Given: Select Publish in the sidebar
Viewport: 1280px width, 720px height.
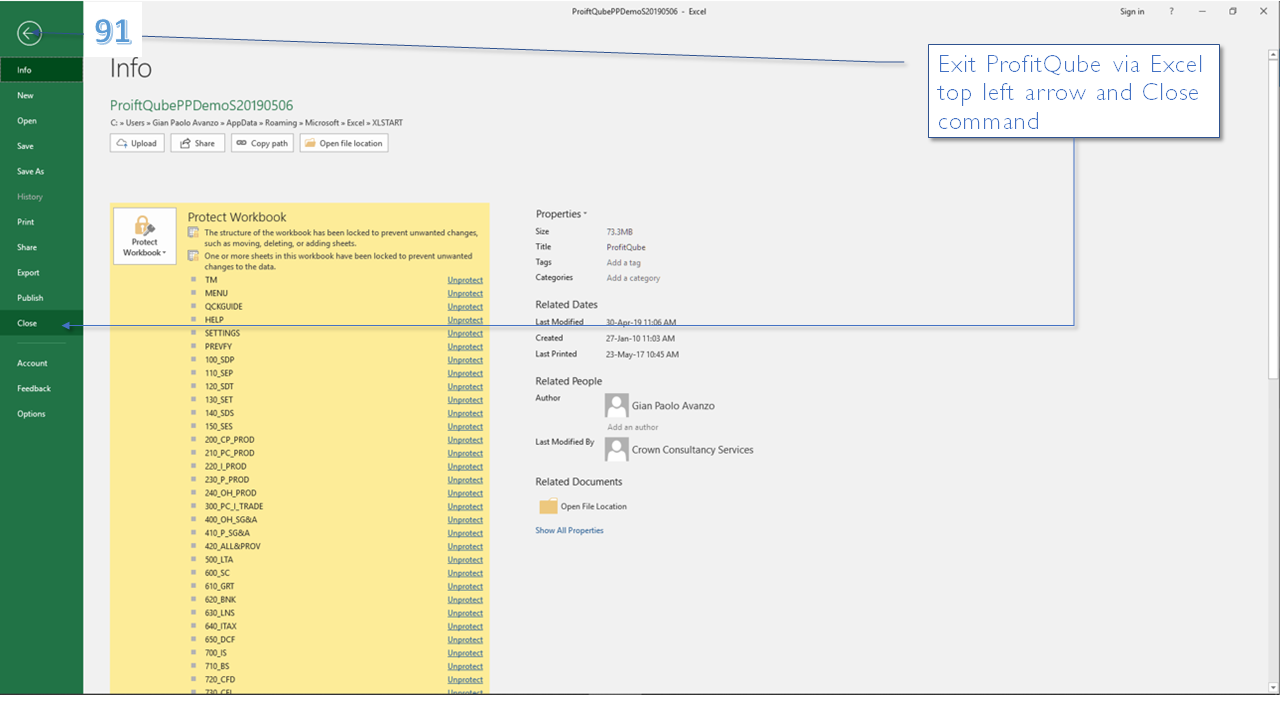Looking at the screenshot, I should [41, 298].
